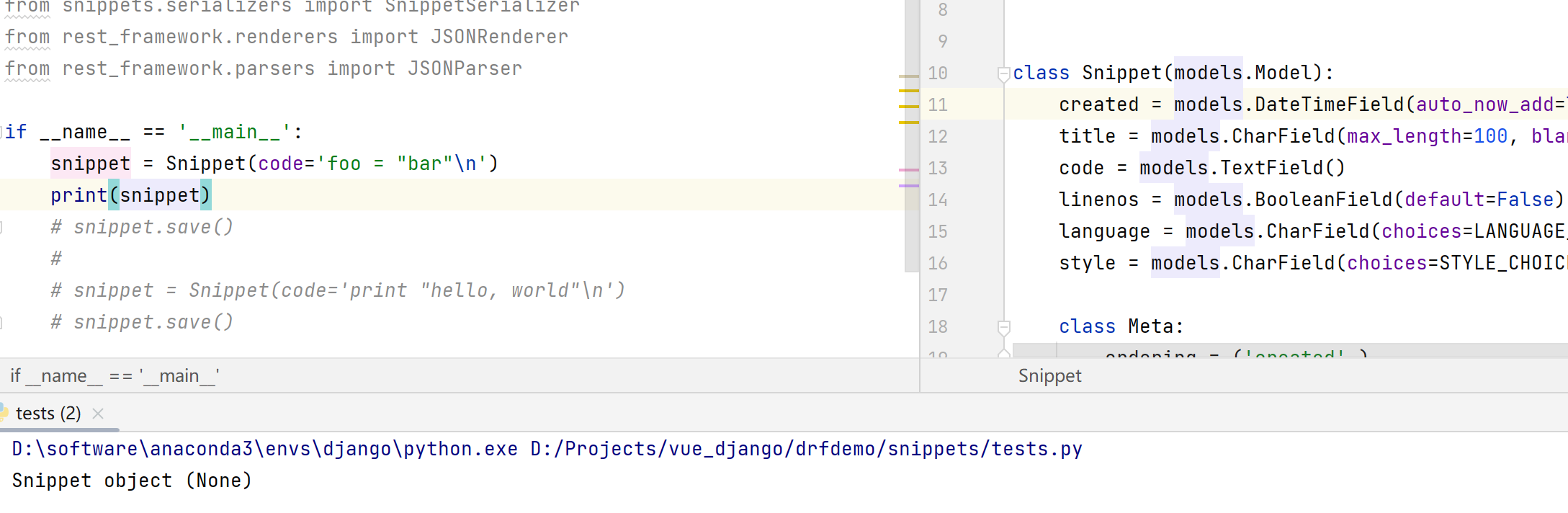1568x513 pixels.
Task: Collapse the class Snippet fold marker
Action: click(1003, 73)
